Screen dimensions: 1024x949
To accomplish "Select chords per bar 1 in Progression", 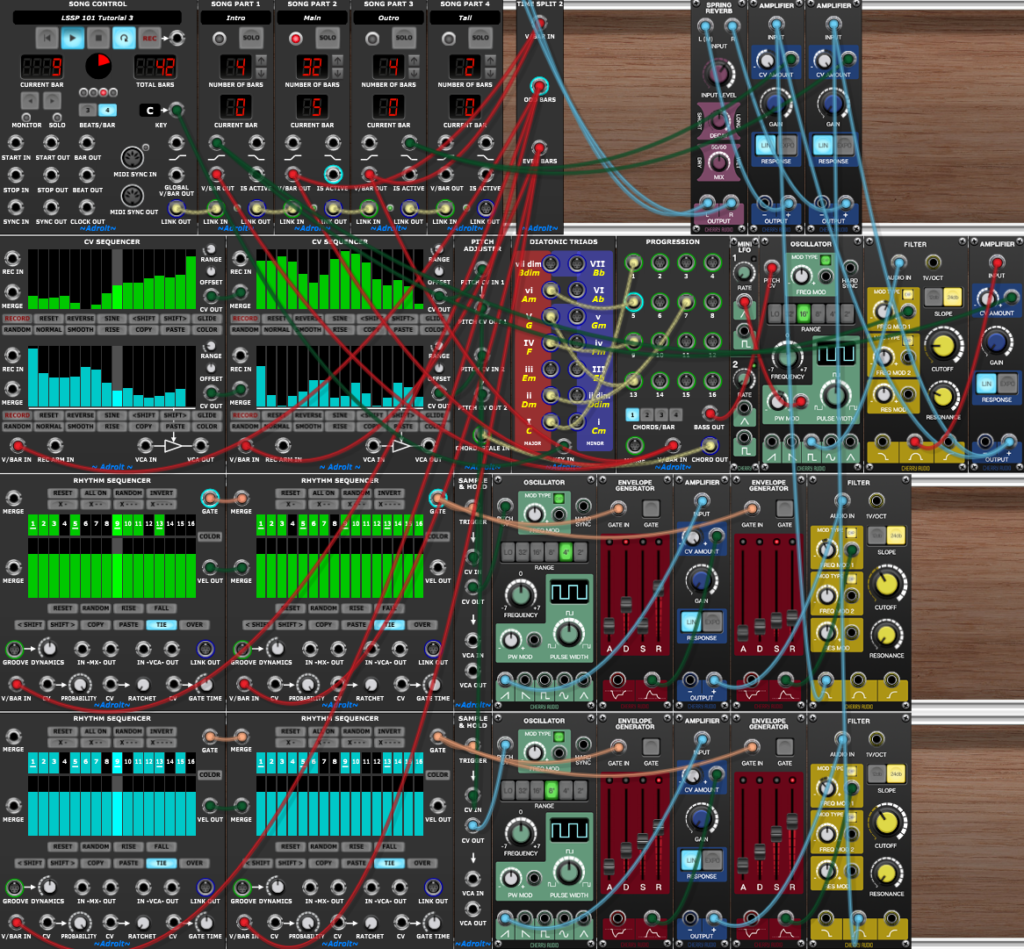I will point(632,415).
